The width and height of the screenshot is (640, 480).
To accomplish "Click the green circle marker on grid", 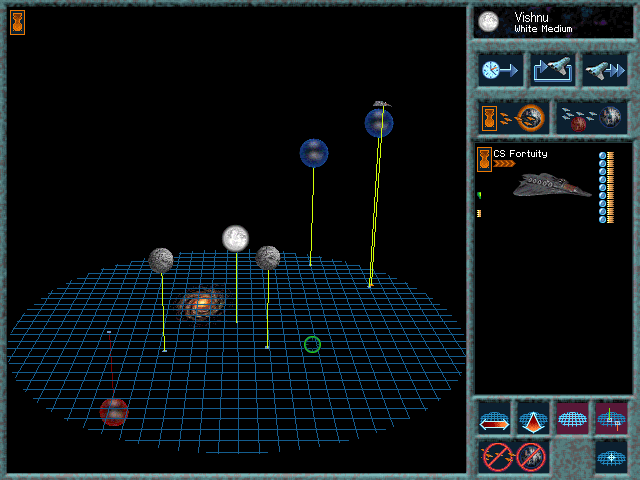I will (x=313, y=344).
